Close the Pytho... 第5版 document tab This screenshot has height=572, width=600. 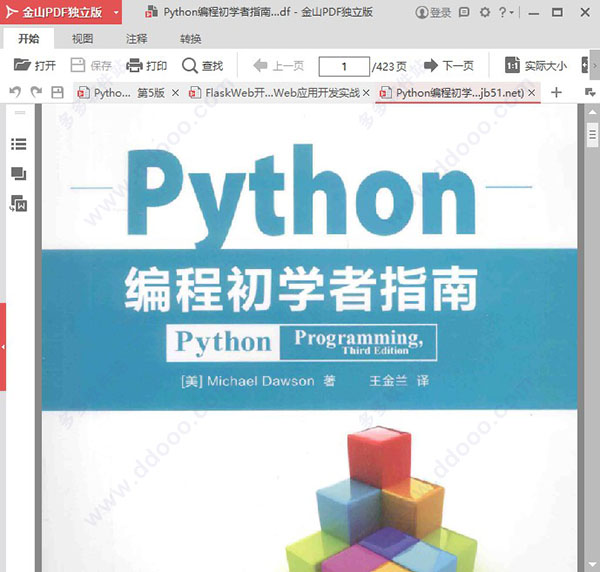click(x=175, y=93)
